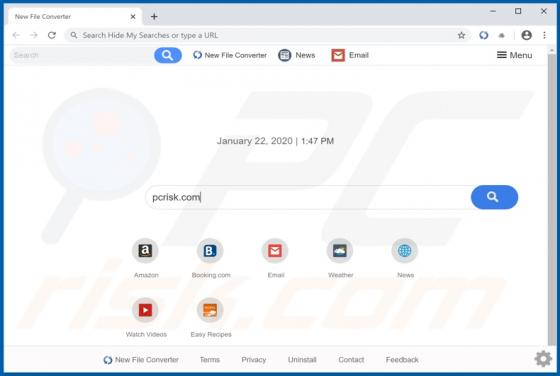Open Chrome three-dot menu
Viewport: 560px width, 376px height.
pos(544,35)
